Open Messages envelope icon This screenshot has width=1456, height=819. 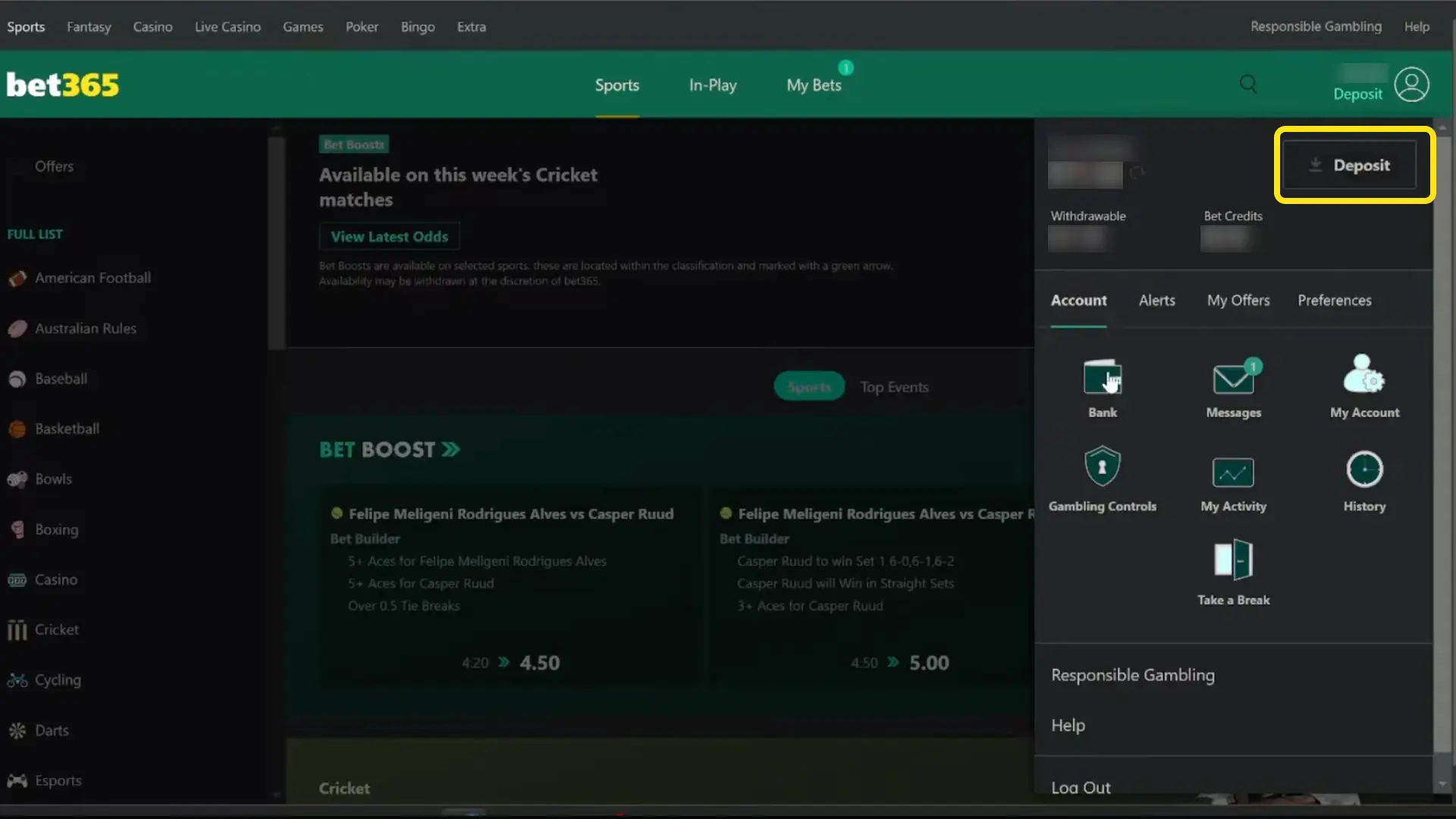coord(1233,377)
